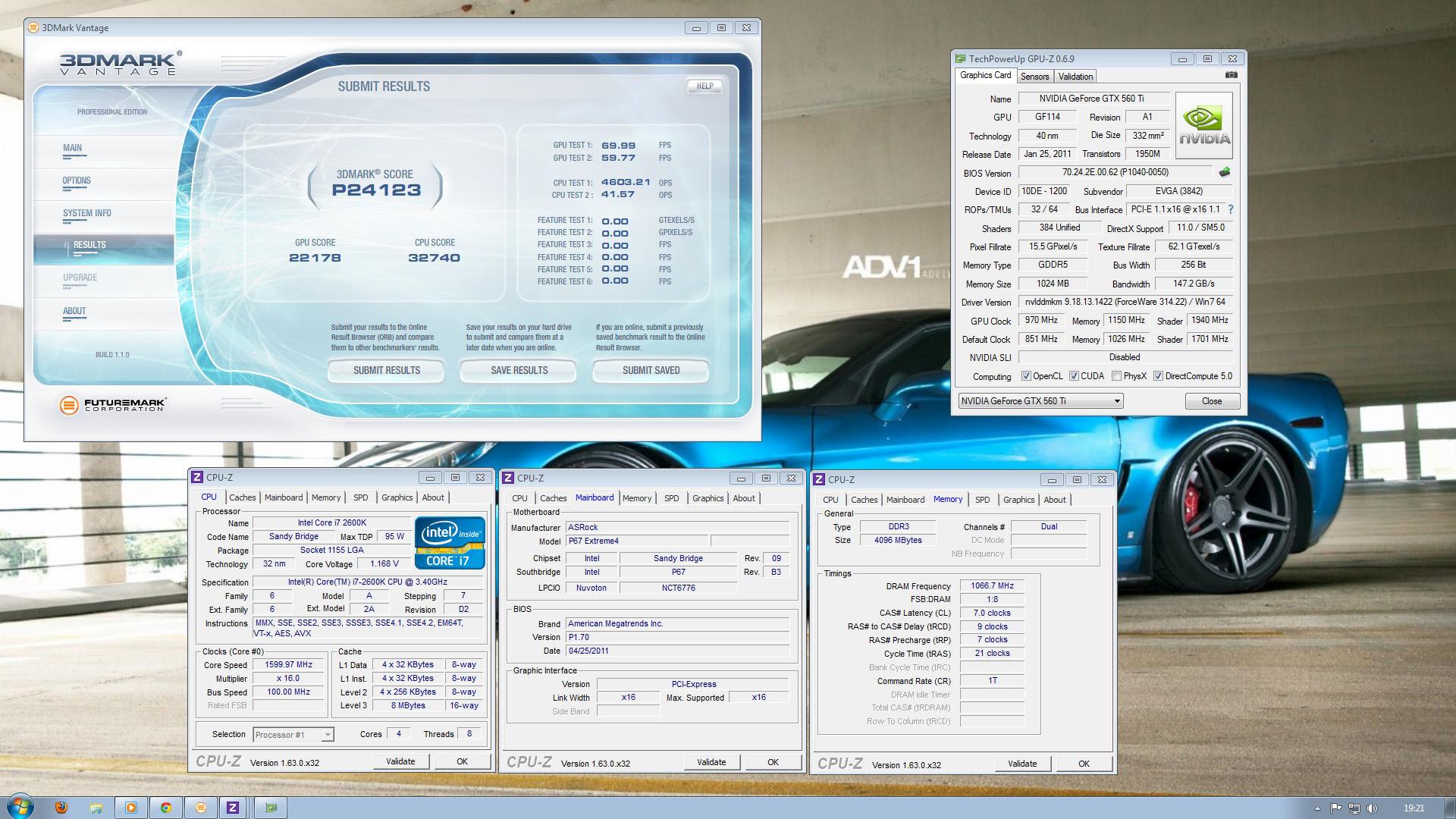Click Validate in the Memory CPU-Z window
Image resolution: width=1456 pixels, height=819 pixels.
coord(1022,764)
